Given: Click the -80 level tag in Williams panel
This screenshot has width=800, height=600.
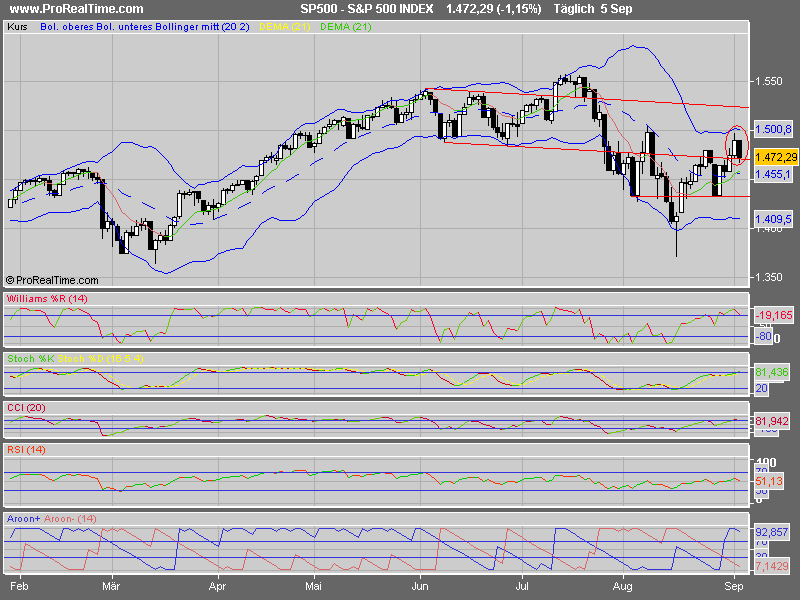Looking at the screenshot, I should pyautogui.click(x=763, y=336).
